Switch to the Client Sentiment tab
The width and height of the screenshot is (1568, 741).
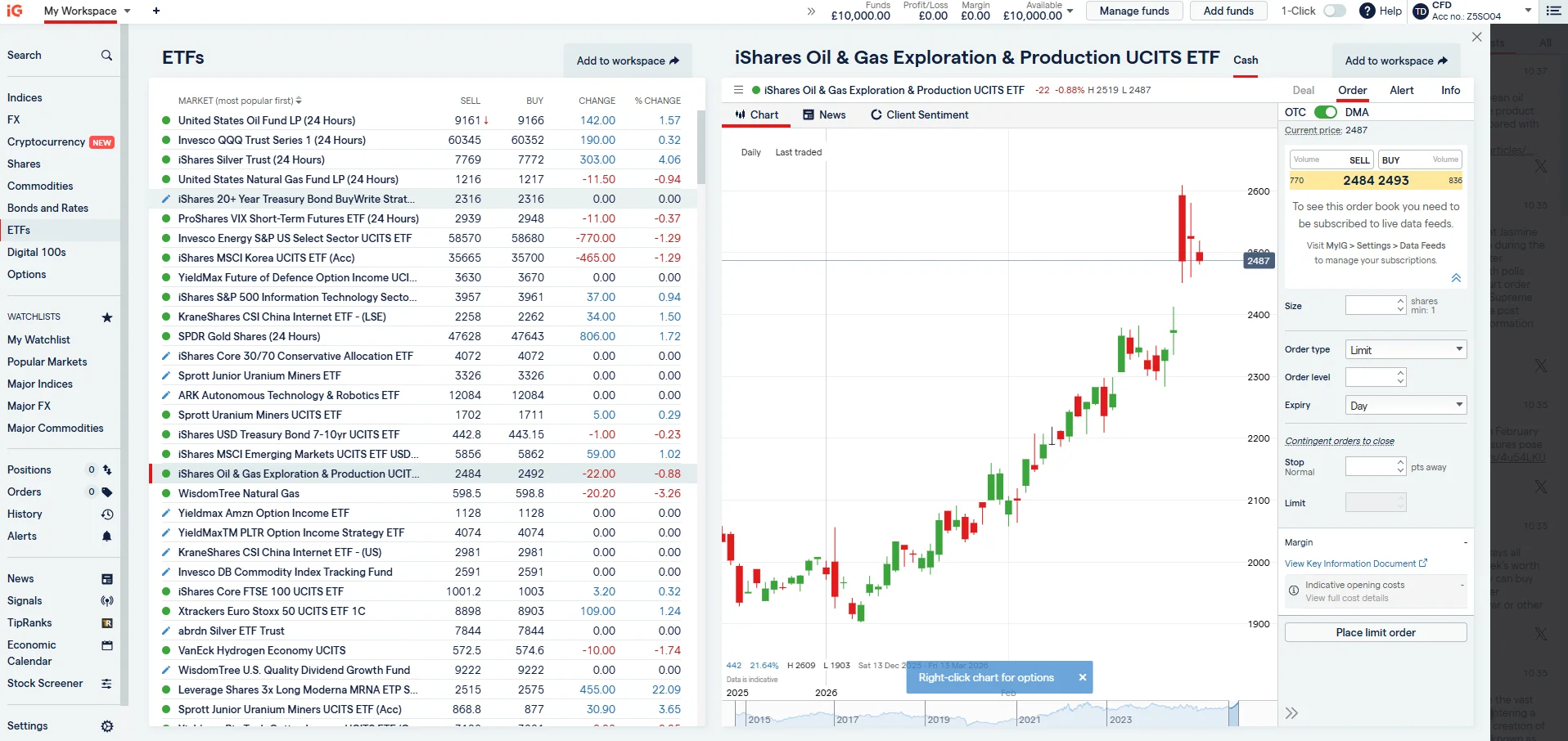[x=918, y=115]
